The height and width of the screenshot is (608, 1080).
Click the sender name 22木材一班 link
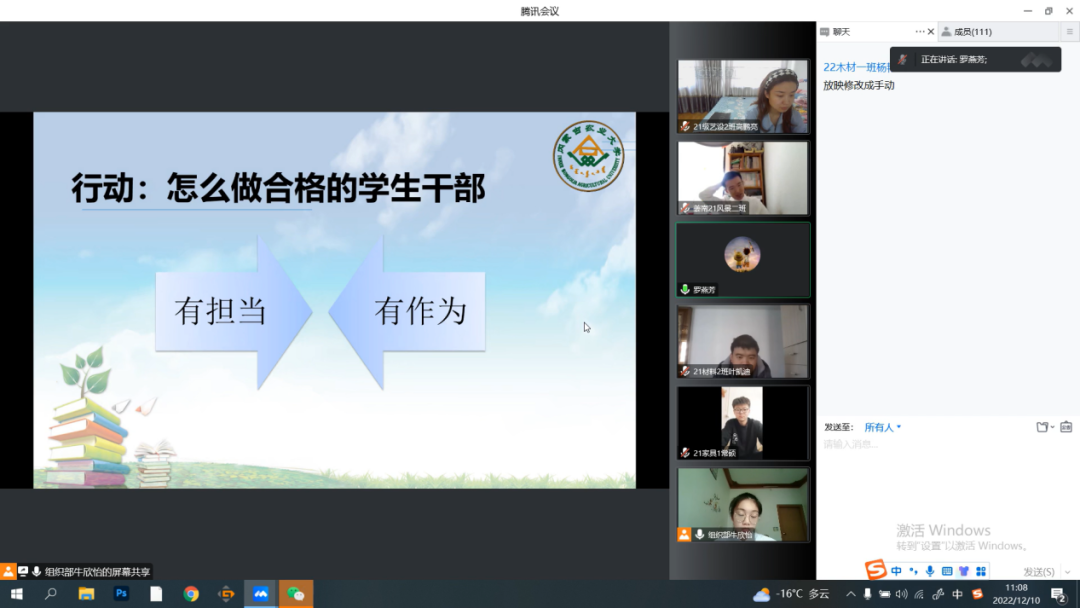click(x=856, y=67)
